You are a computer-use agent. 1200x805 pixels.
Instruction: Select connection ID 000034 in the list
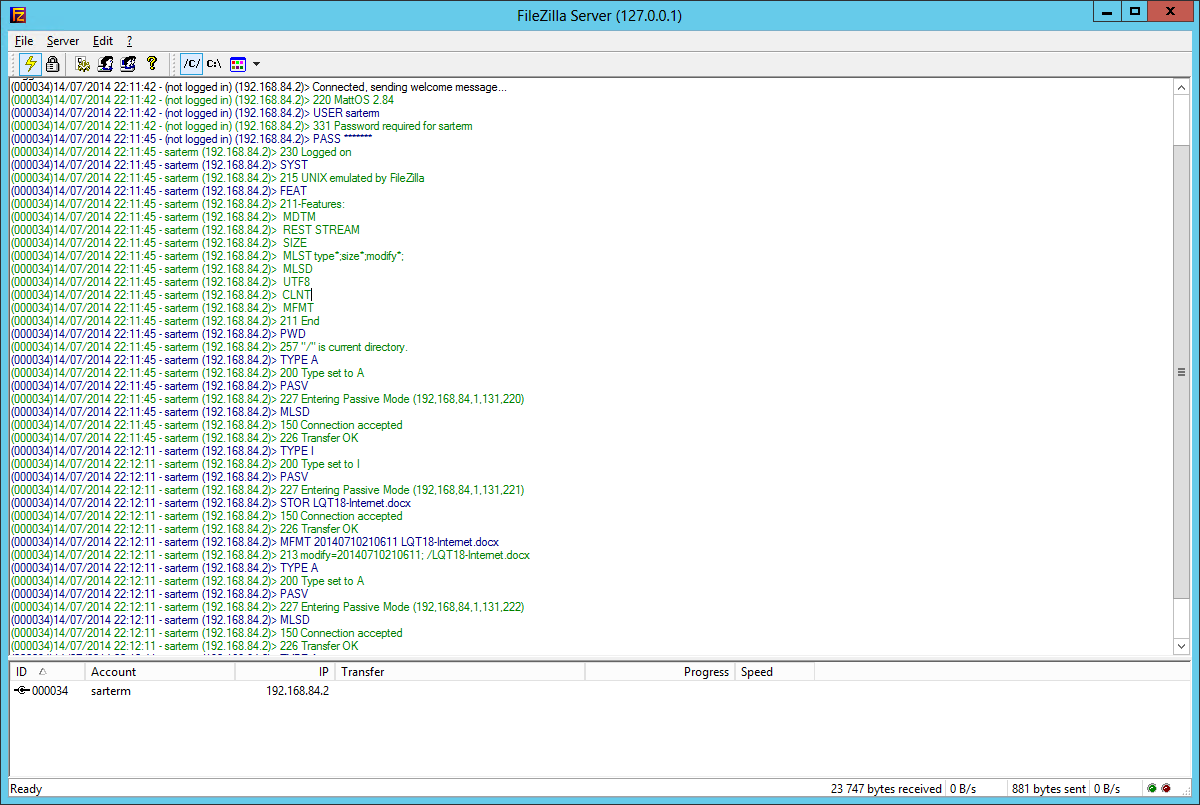50,691
